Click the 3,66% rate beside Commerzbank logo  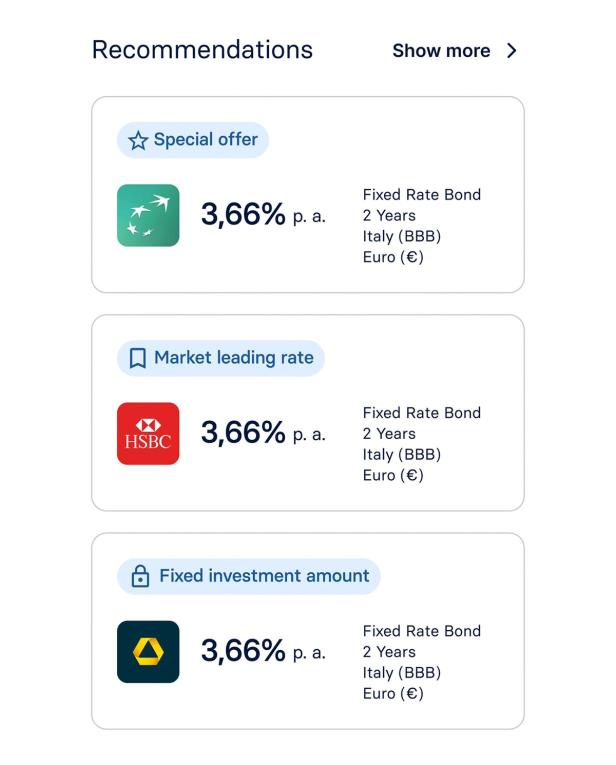(244, 650)
